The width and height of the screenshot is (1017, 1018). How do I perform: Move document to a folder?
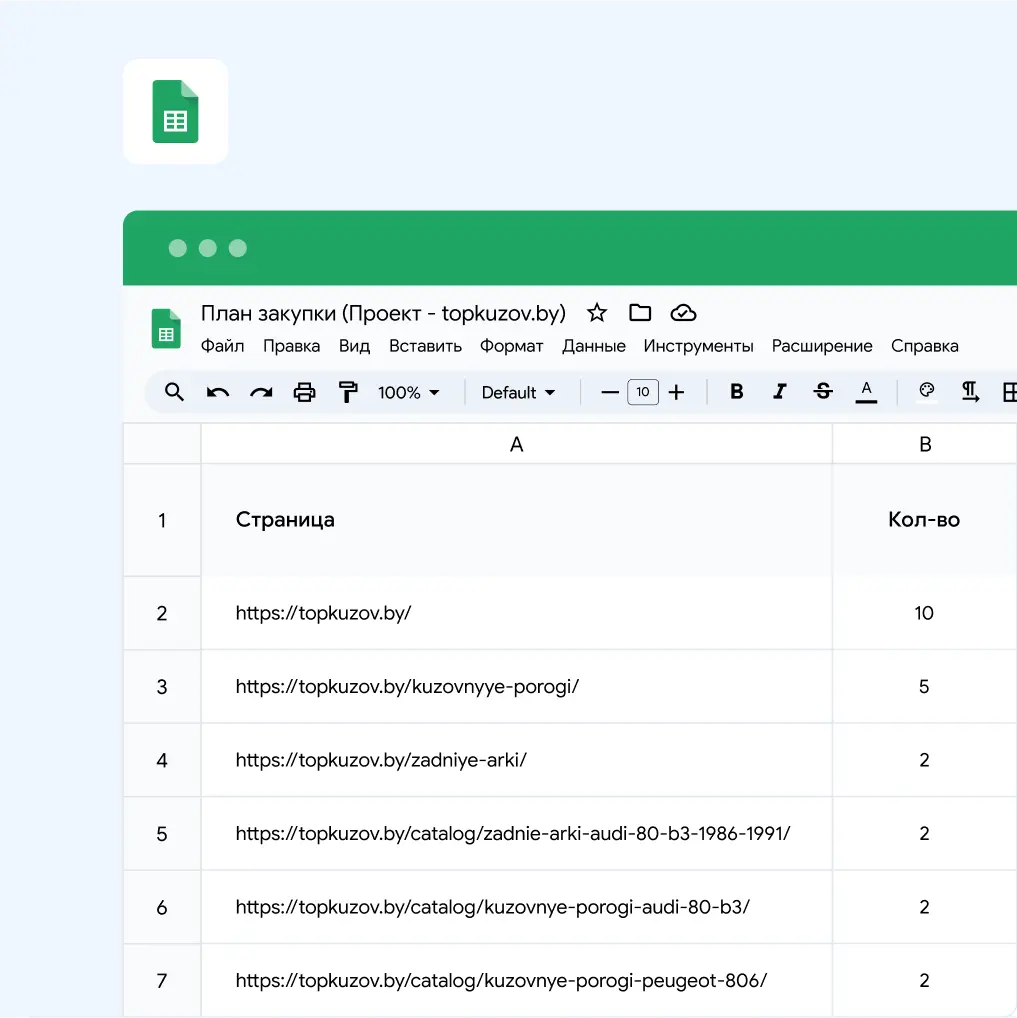(x=640, y=312)
